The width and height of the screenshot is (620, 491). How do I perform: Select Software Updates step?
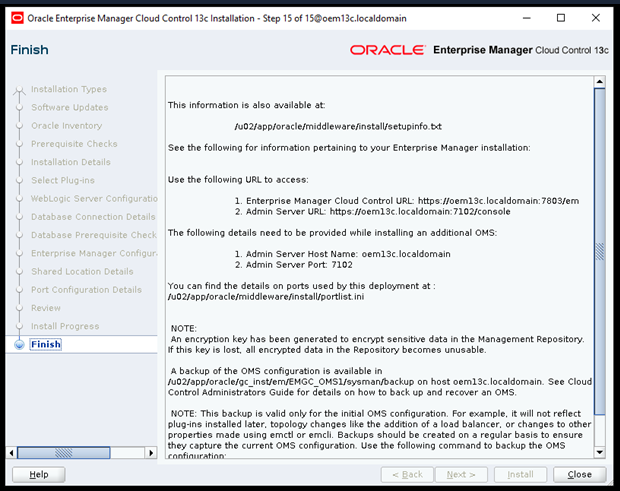coord(70,108)
